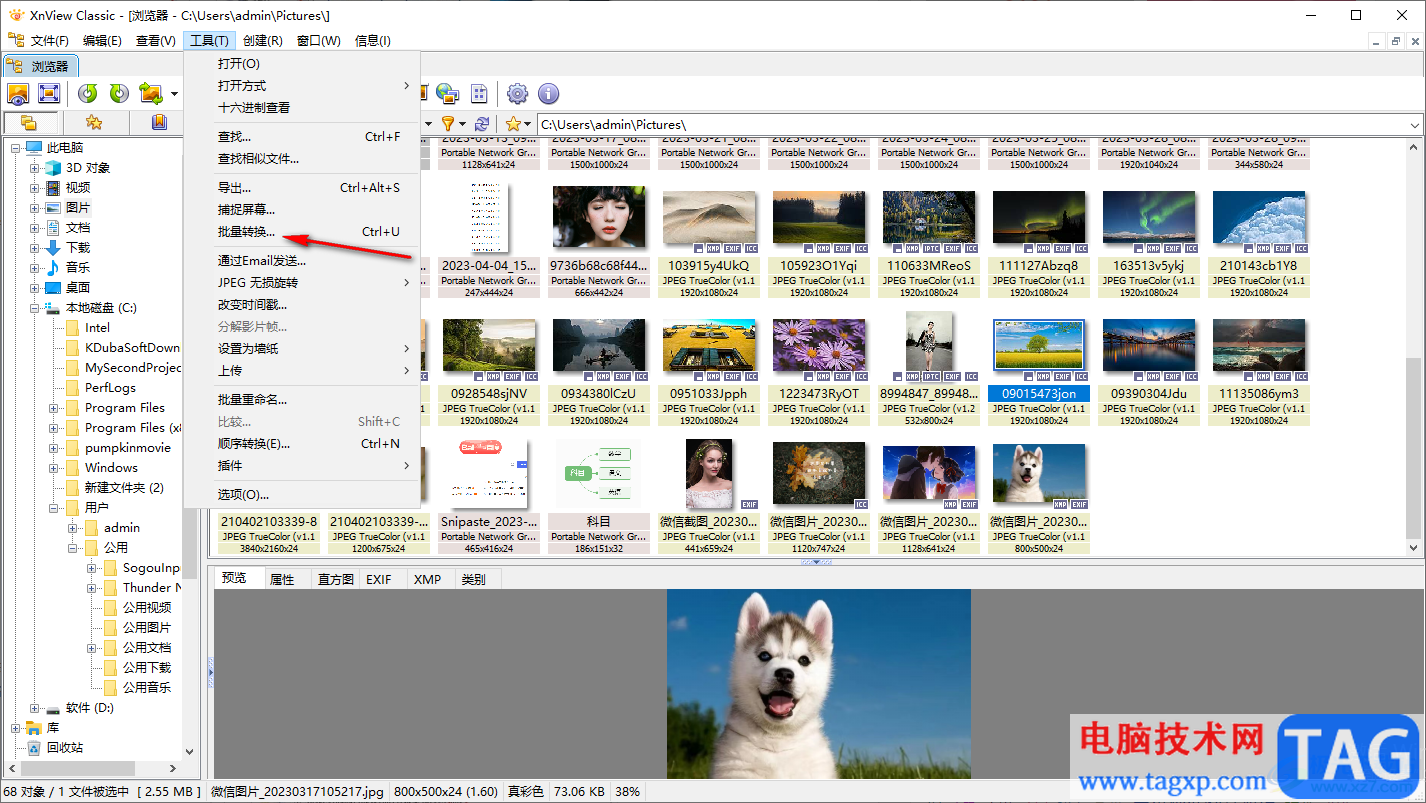The width and height of the screenshot is (1426, 803).
Task: Switch to the EXIF tab
Action: click(x=378, y=579)
